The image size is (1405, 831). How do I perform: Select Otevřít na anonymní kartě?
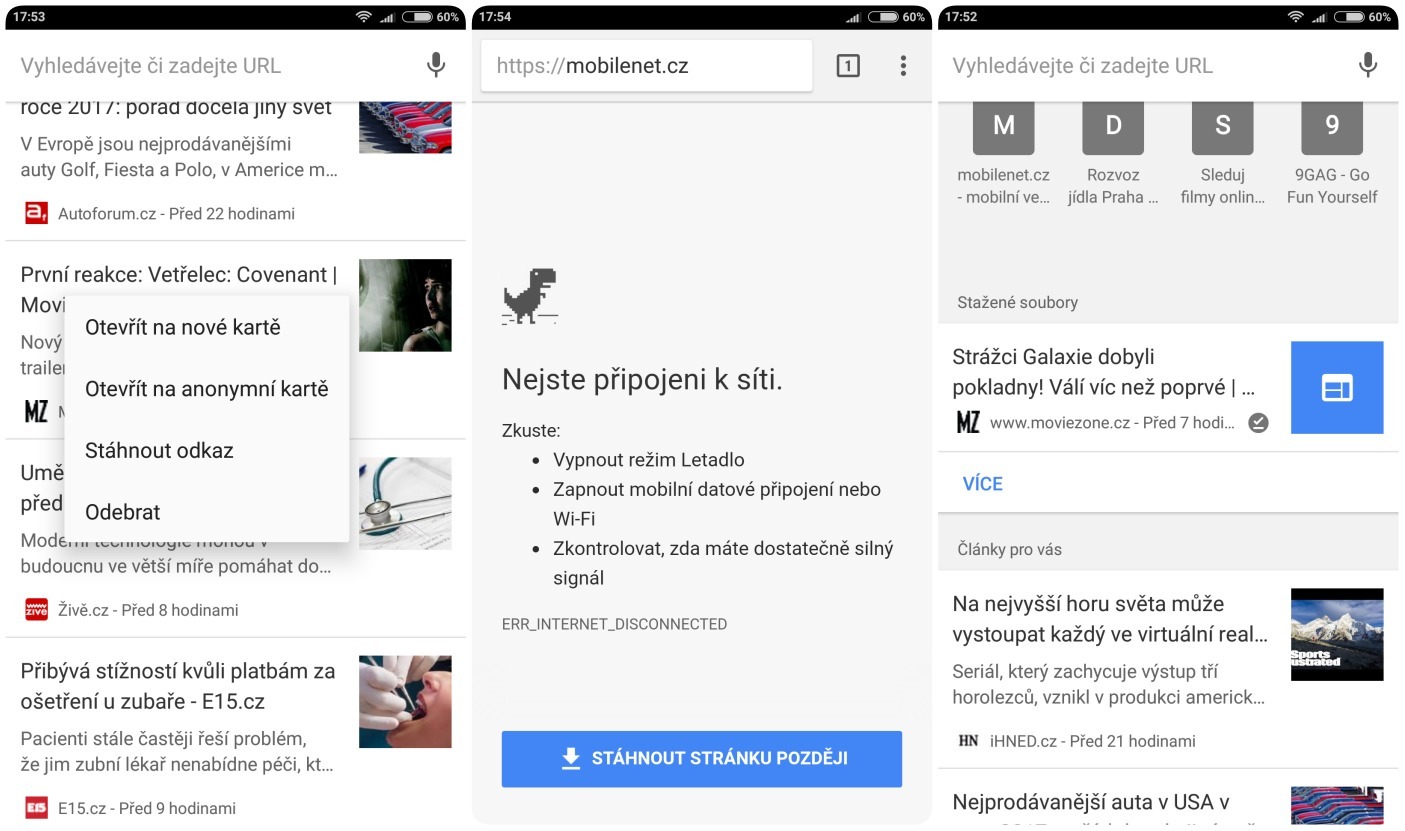[207, 389]
